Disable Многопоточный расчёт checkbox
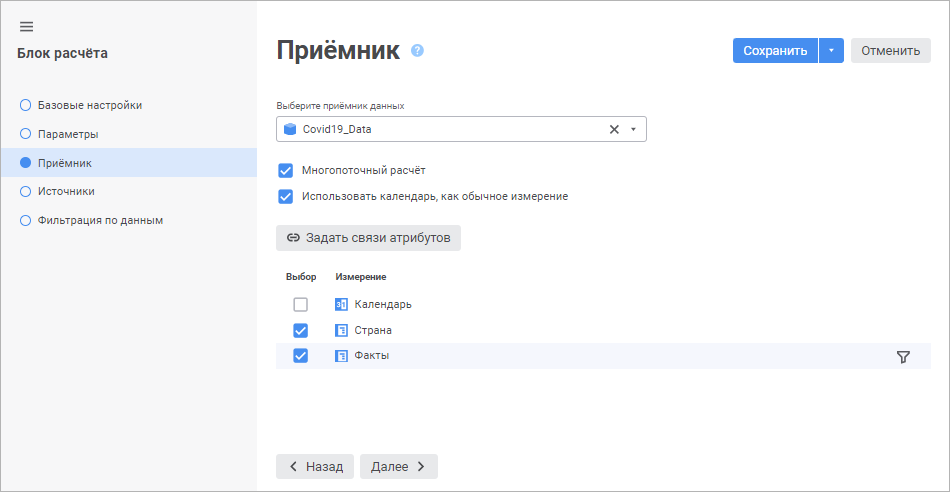 [286, 170]
